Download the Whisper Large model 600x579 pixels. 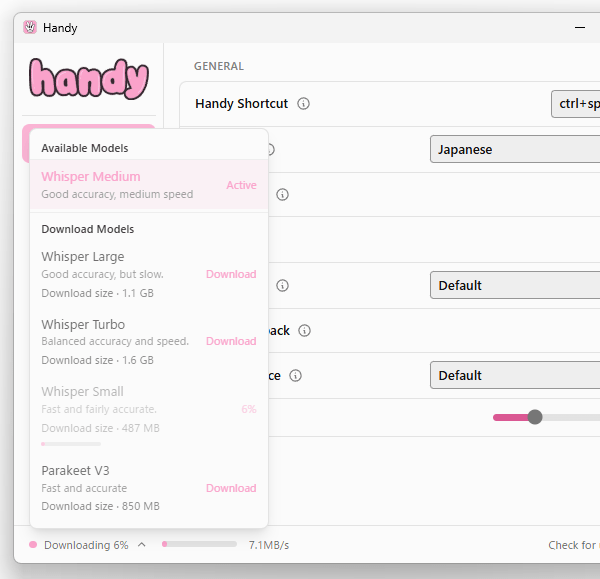231,274
